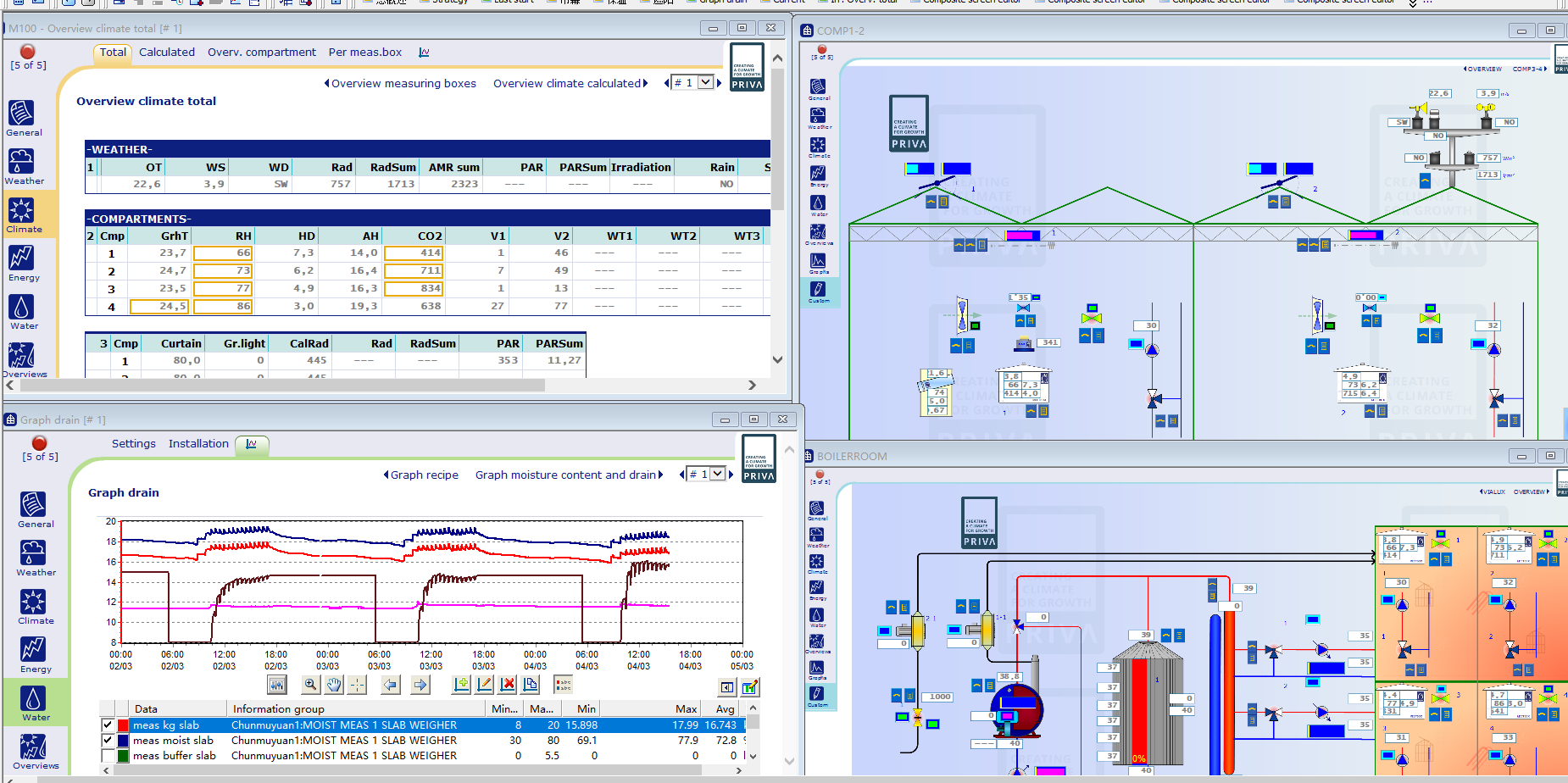Click the zoom magnifier tool in graph toolbar
1568x783 pixels.
310,685
